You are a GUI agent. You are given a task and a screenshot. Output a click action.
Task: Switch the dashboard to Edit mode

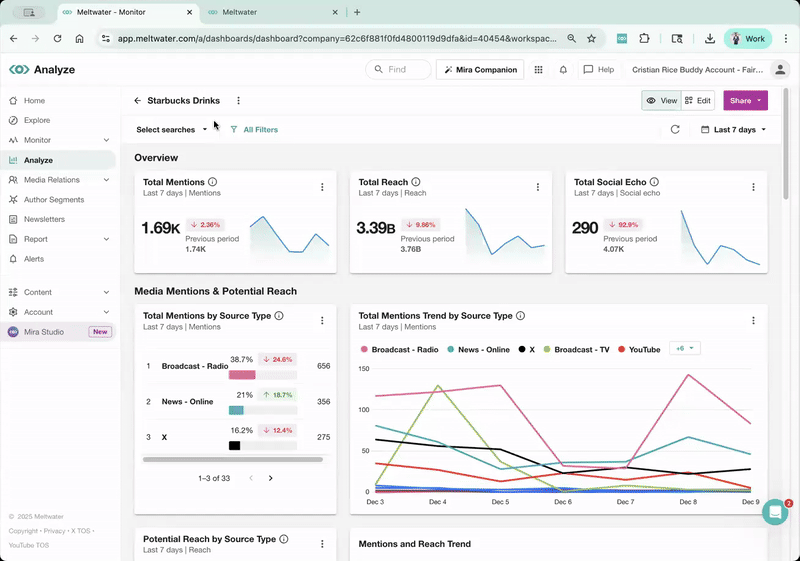click(x=697, y=100)
